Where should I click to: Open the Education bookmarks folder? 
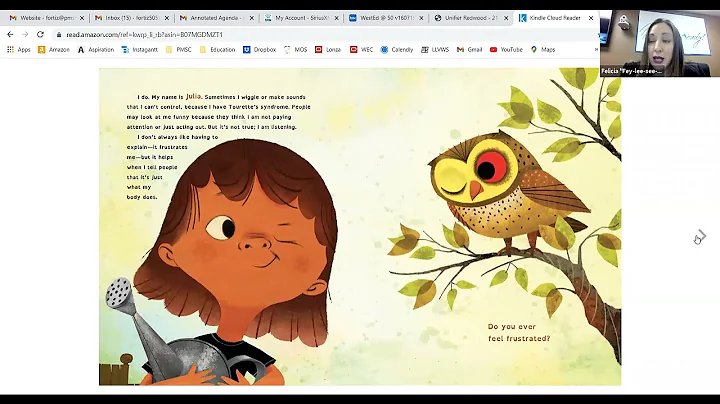[218, 50]
